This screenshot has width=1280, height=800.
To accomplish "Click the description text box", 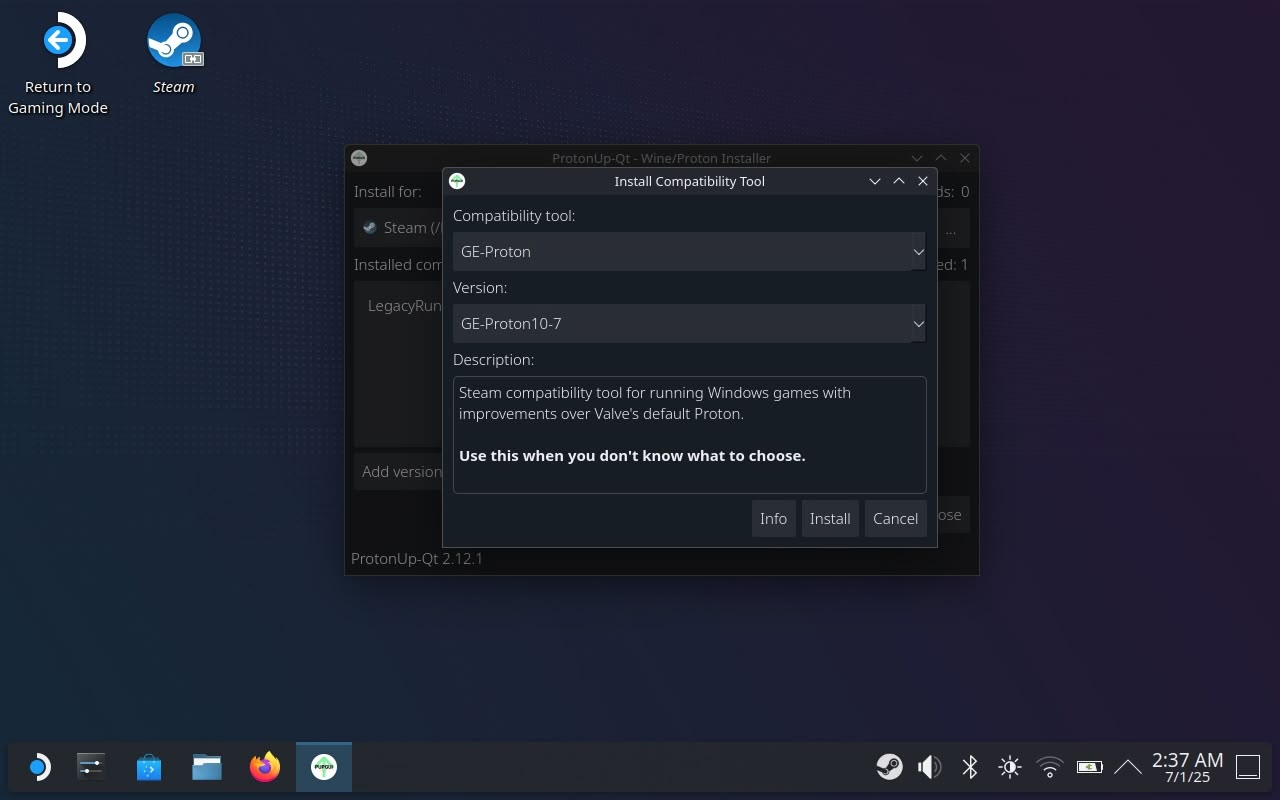I will tap(689, 435).
